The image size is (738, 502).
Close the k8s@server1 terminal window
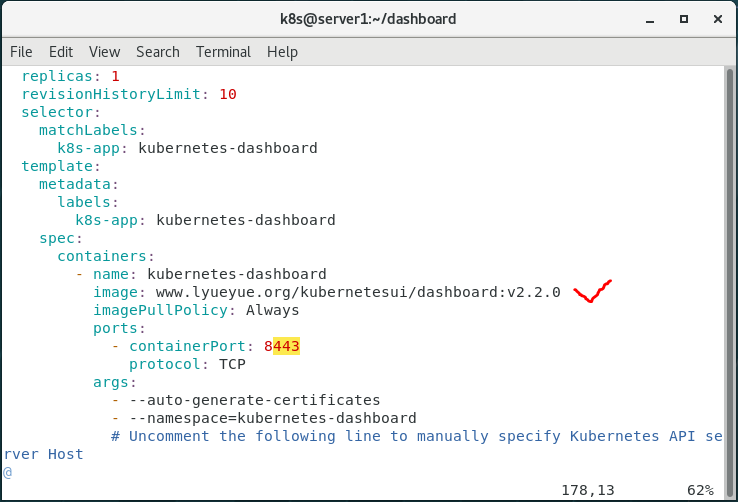(x=718, y=19)
